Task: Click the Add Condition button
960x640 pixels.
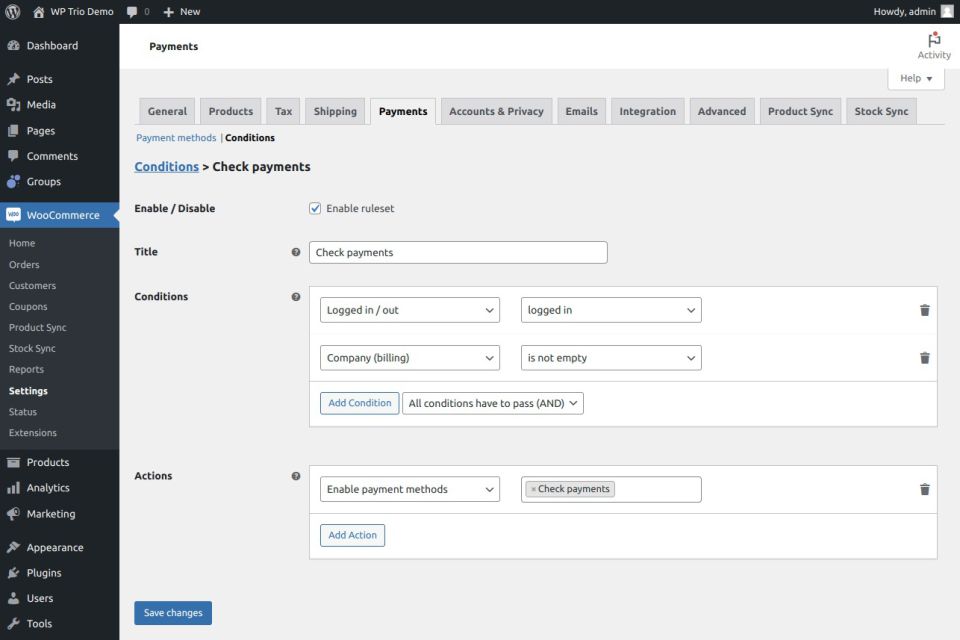Action: 359,403
